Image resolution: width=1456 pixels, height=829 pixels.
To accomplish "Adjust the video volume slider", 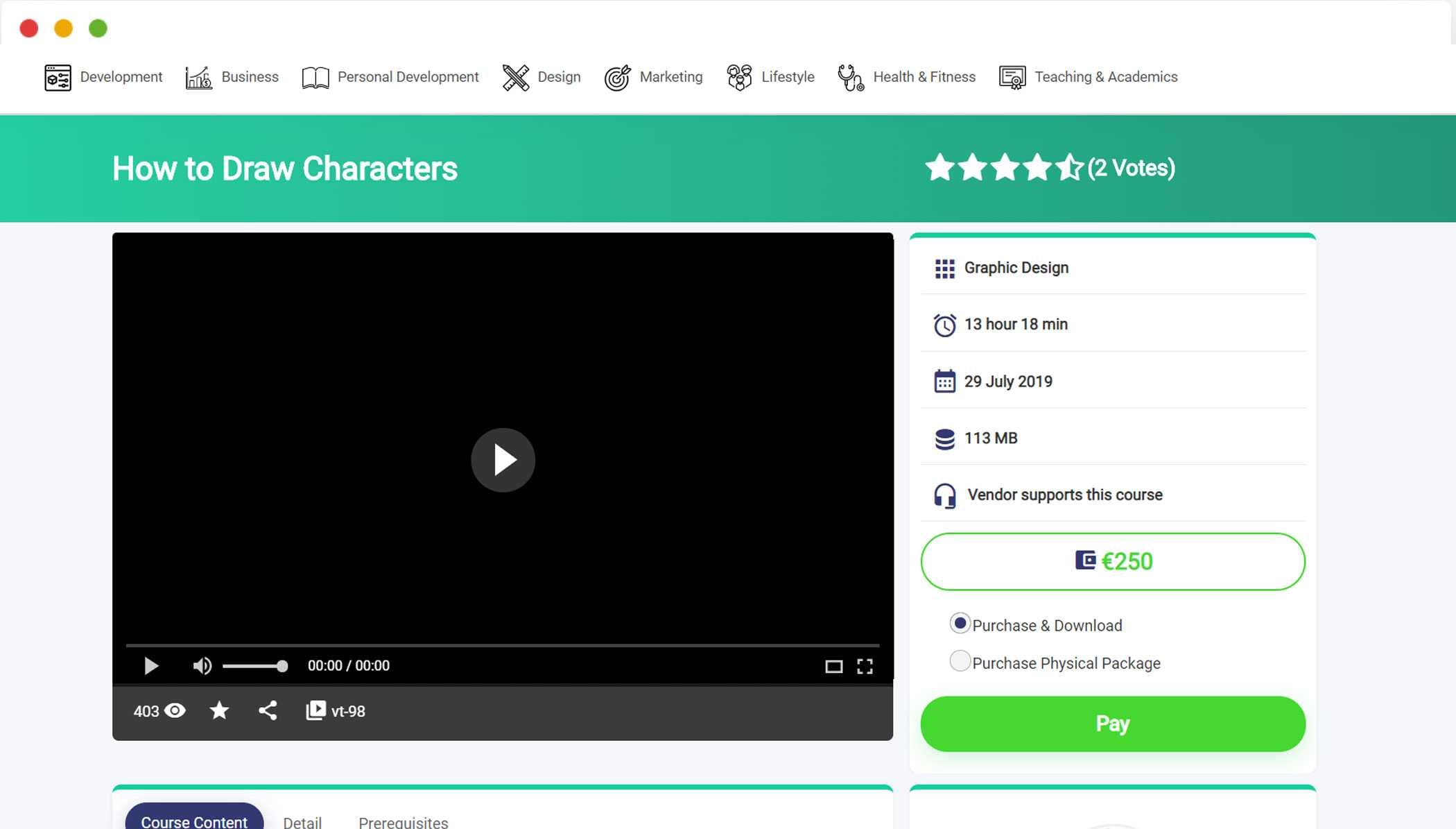I will click(x=255, y=666).
